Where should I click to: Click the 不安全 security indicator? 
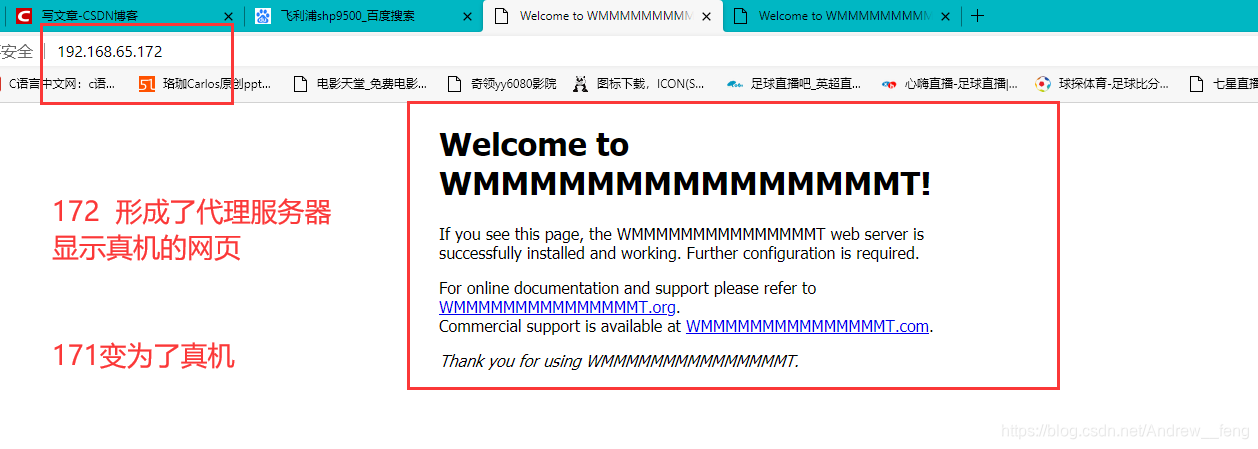16,52
